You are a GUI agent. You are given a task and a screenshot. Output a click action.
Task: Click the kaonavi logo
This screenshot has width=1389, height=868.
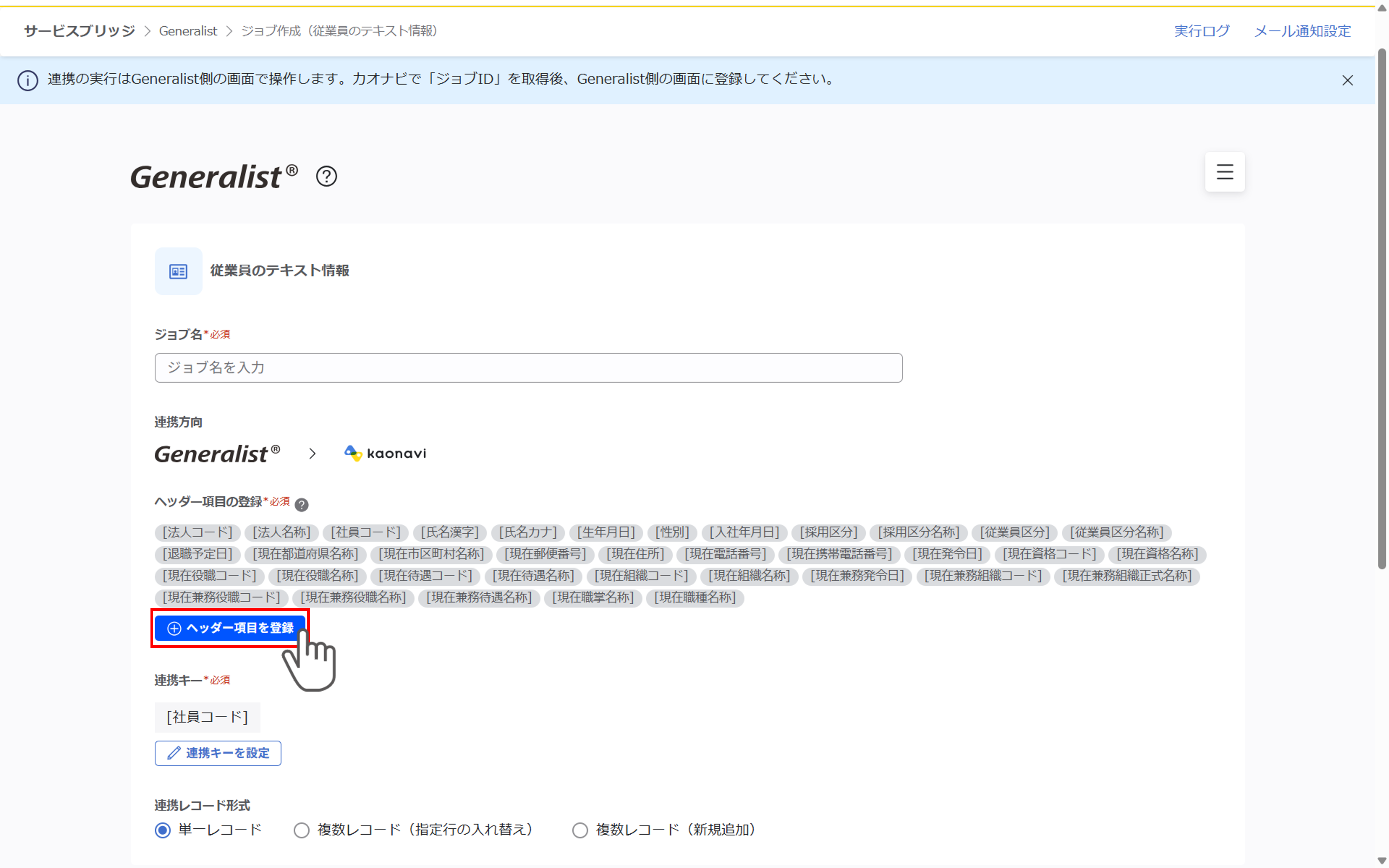pyautogui.click(x=385, y=453)
